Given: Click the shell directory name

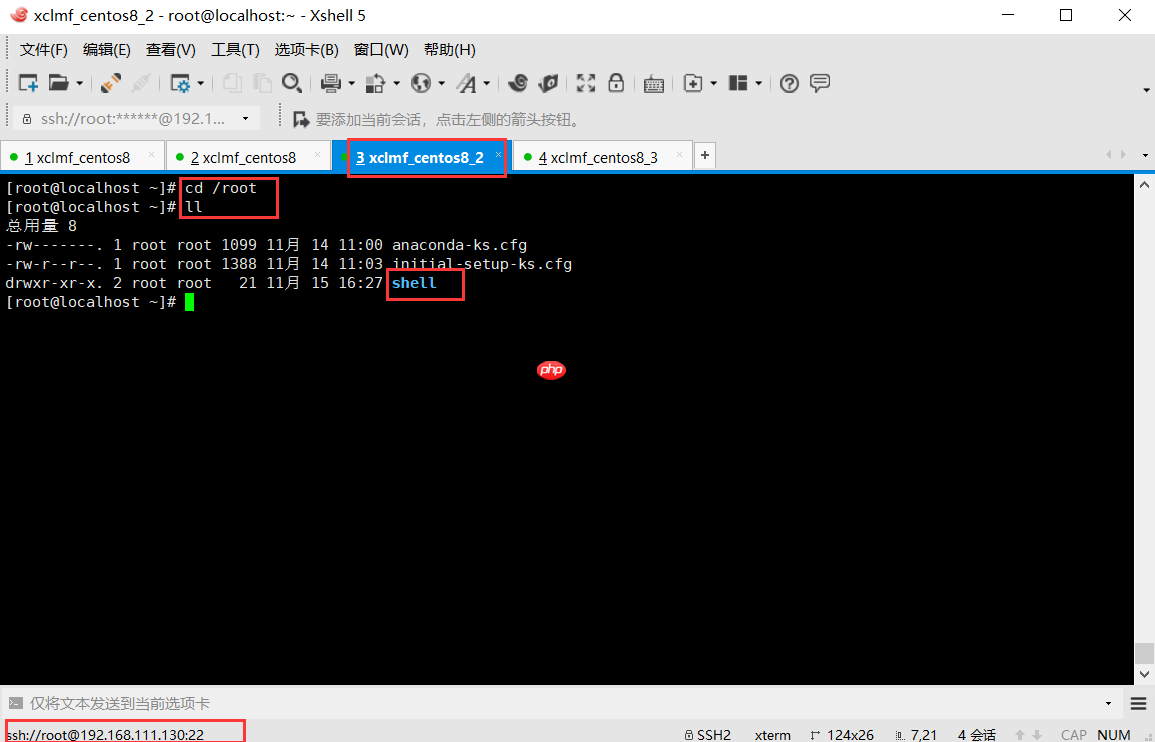Looking at the screenshot, I should [x=414, y=283].
